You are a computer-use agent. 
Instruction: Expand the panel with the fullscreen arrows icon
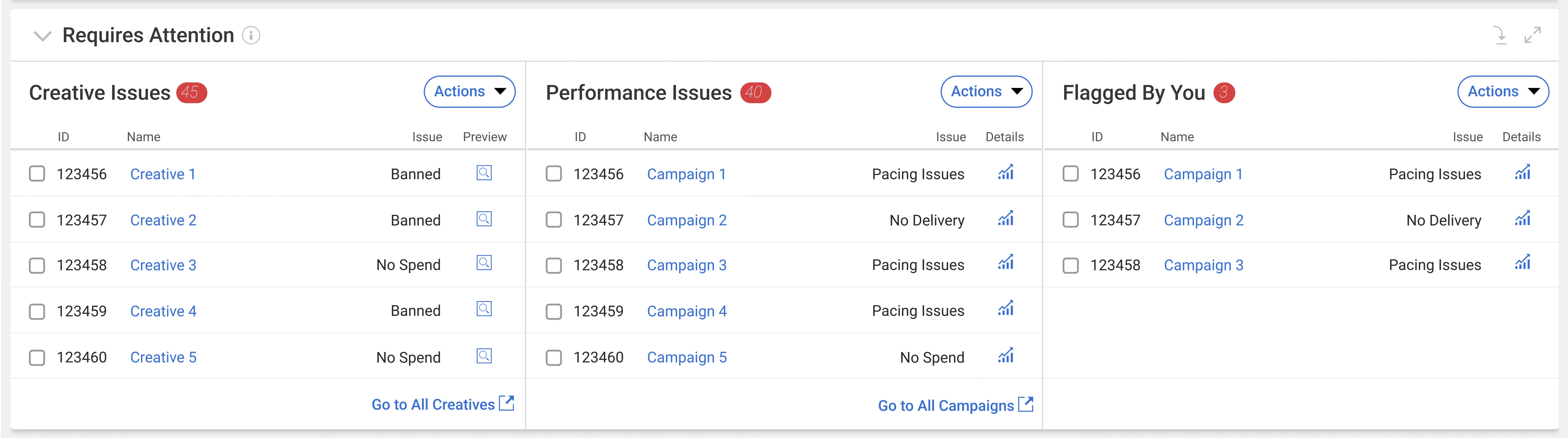tap(1532, 35)
